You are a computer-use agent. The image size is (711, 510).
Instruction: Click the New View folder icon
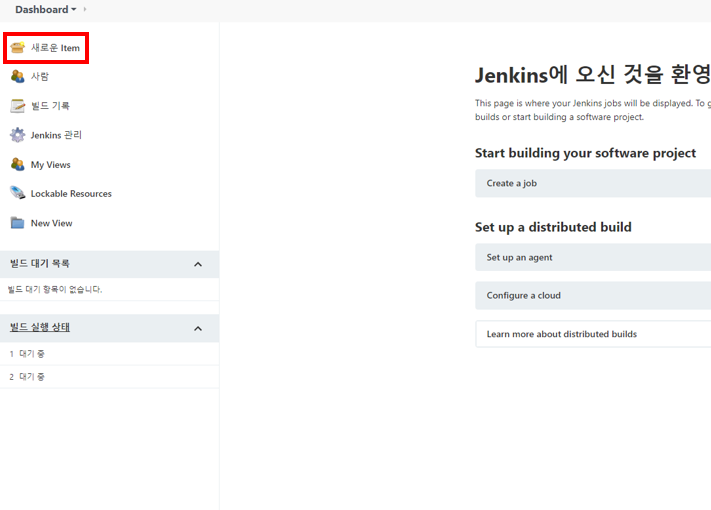(x=18, y=223)
